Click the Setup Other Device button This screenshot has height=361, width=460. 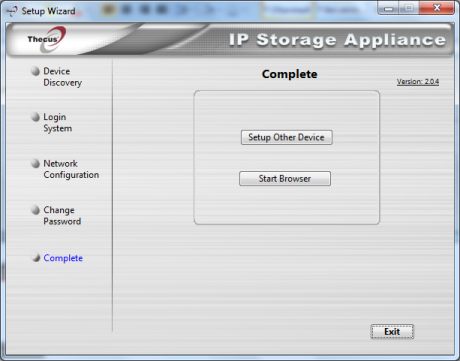click(x=287, y=137)
